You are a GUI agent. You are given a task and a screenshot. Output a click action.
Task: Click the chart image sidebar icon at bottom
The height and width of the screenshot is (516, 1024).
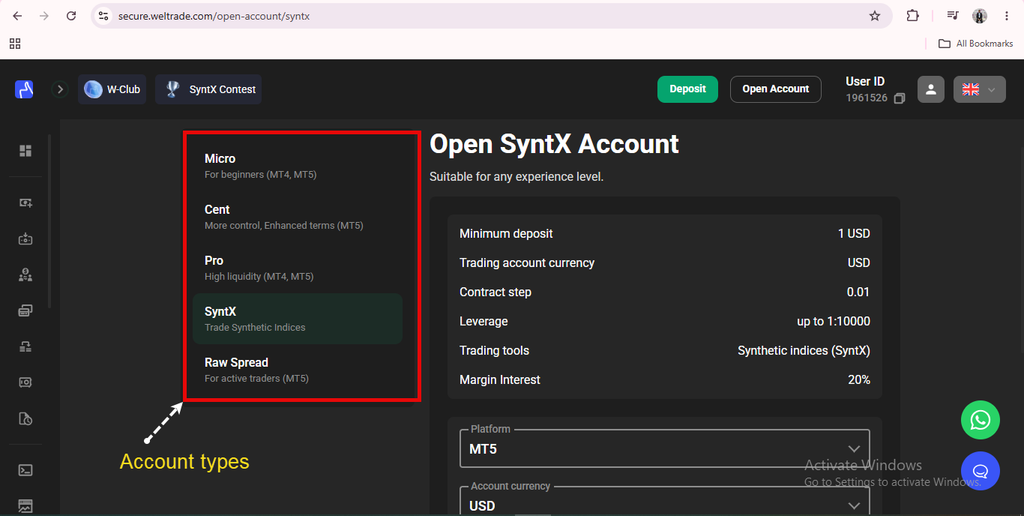[x=25, y=506]
